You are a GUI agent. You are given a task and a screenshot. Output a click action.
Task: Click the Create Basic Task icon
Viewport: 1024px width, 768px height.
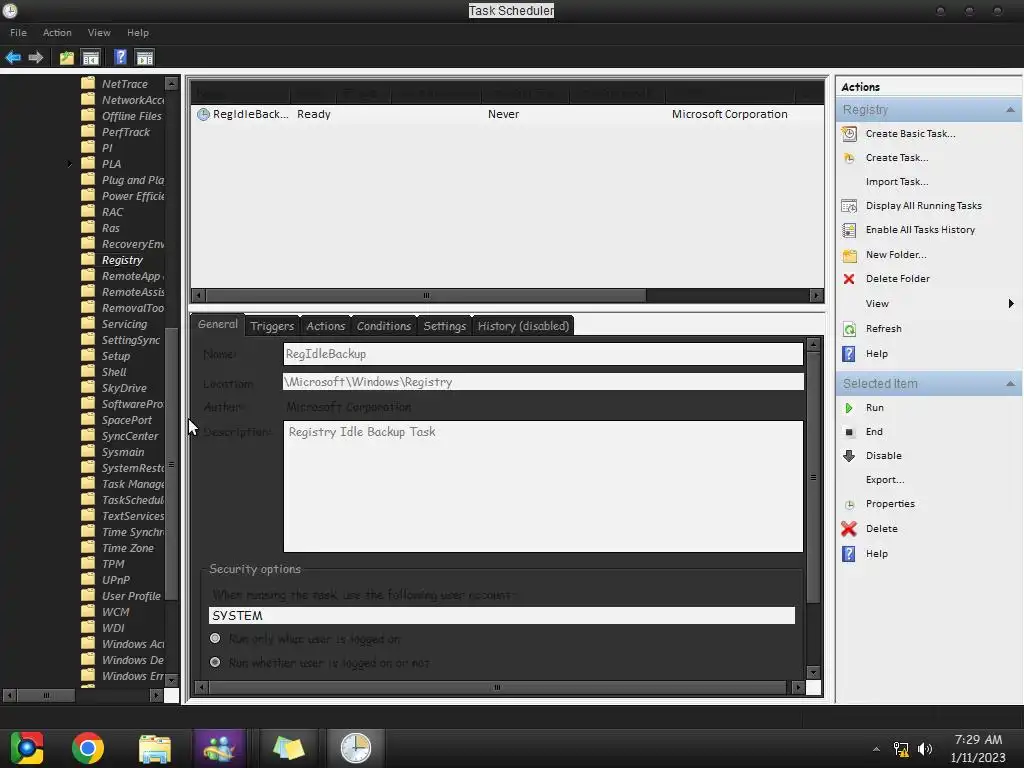(849, 134)
